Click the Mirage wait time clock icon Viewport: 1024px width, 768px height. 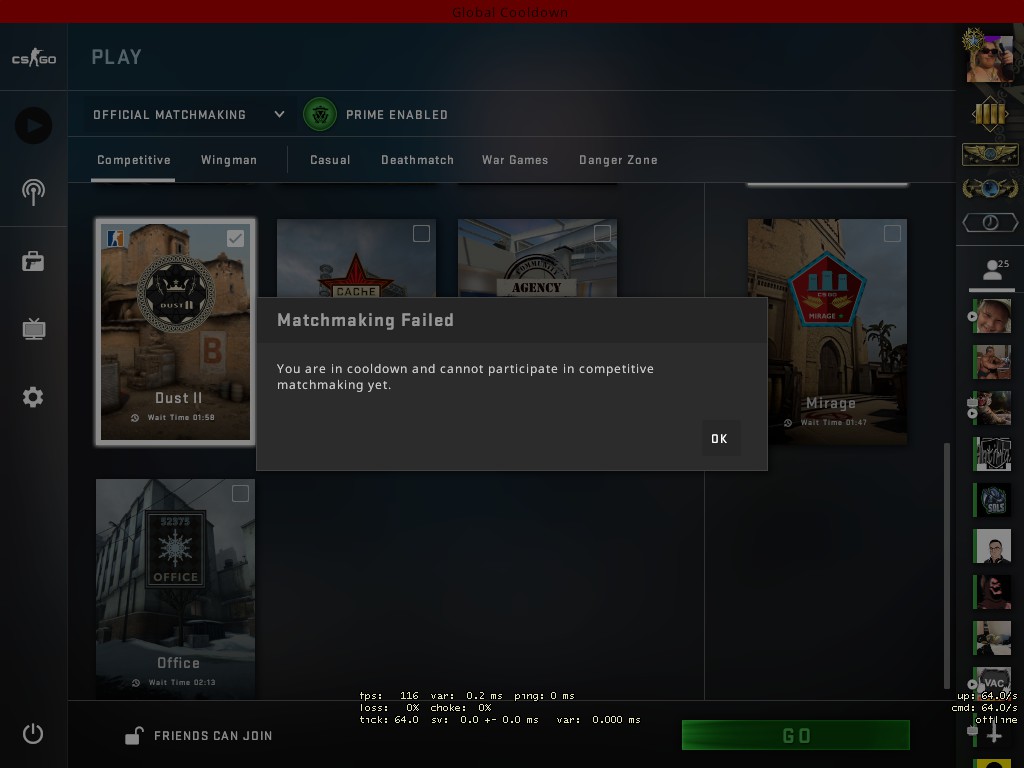coord(788,423)
